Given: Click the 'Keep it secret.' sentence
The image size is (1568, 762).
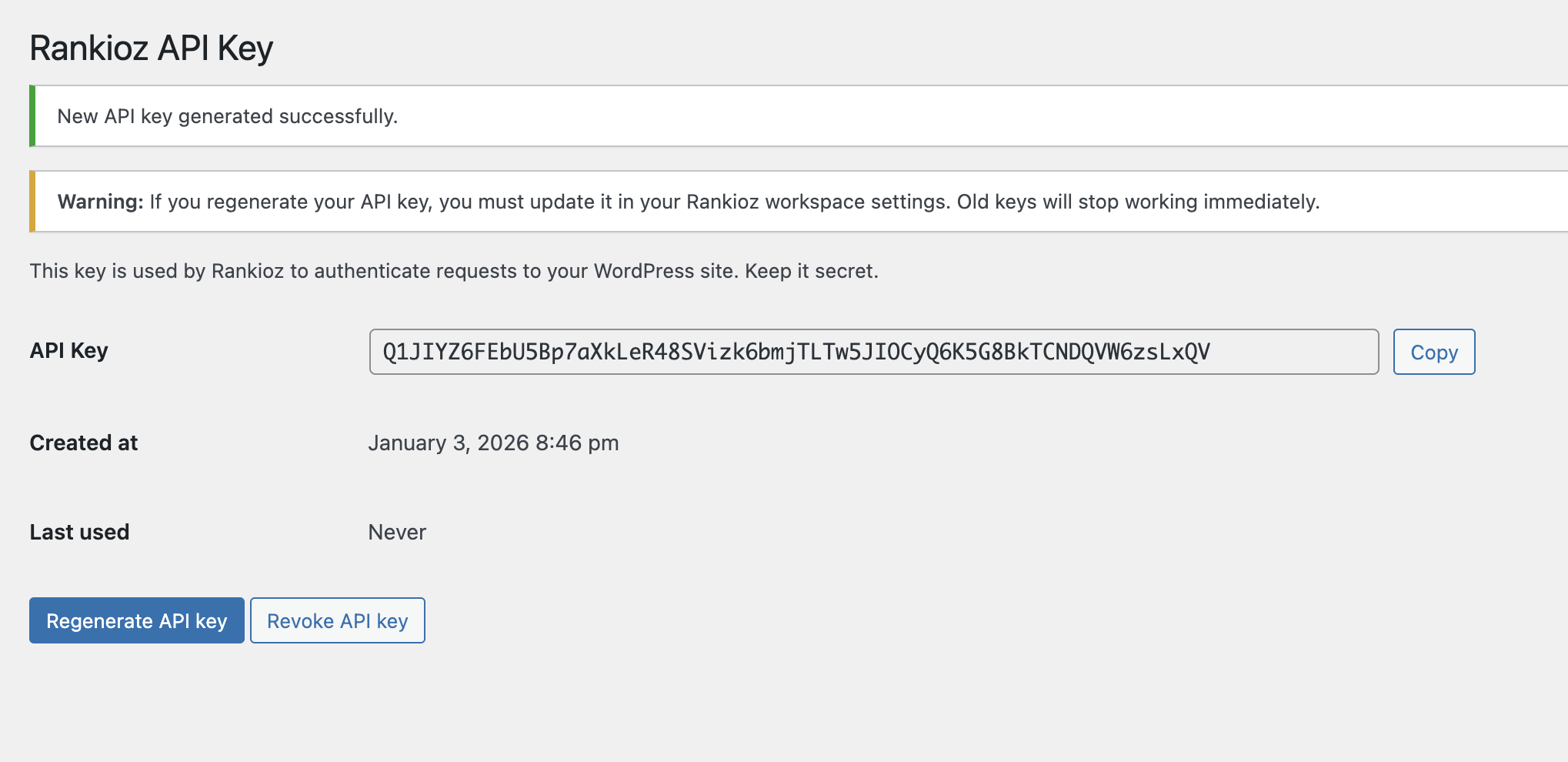Looking at the screenshot, I should [x=811, y=271].
